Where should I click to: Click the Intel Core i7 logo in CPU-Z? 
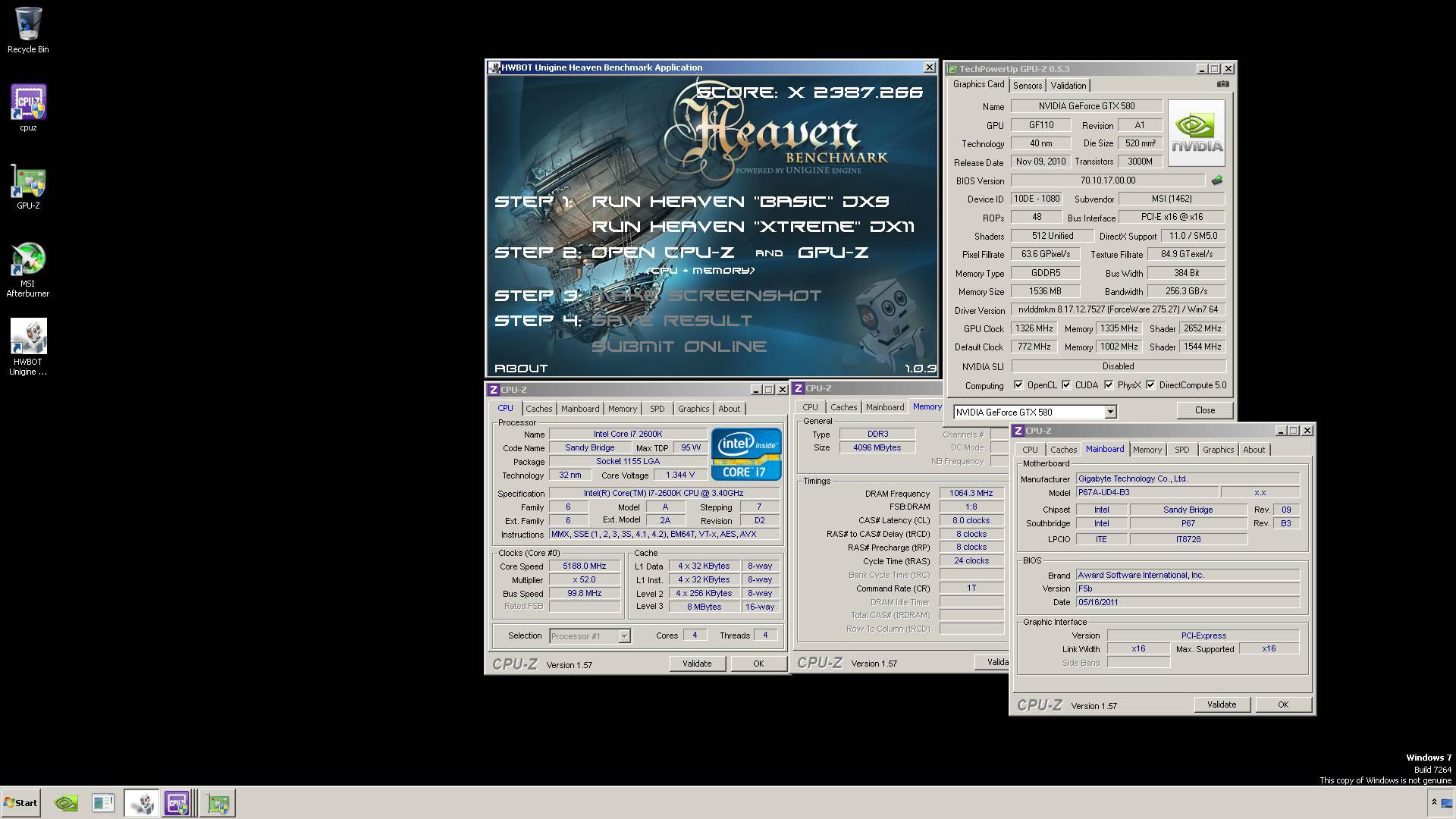(745, 453)
